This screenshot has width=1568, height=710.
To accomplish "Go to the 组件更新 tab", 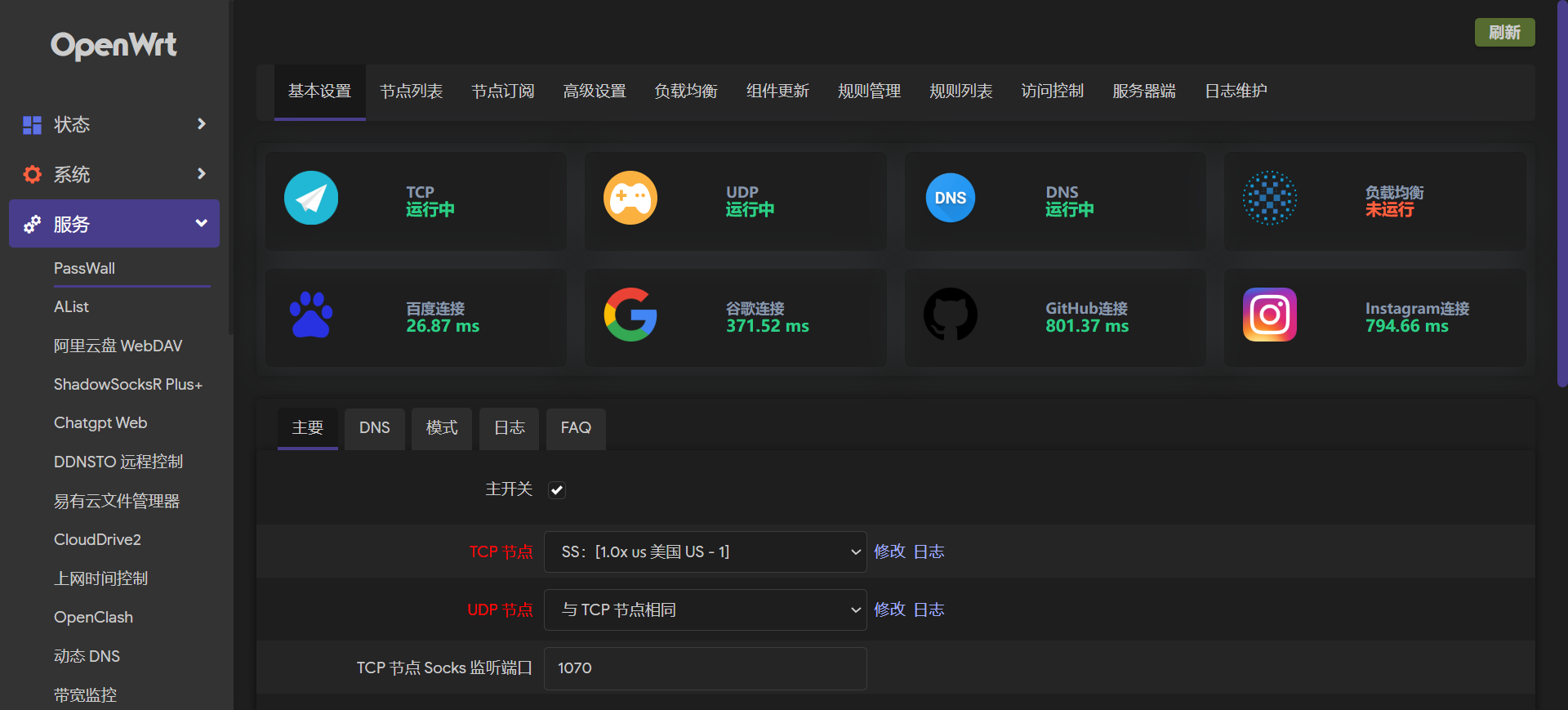I will pos(777,92).
